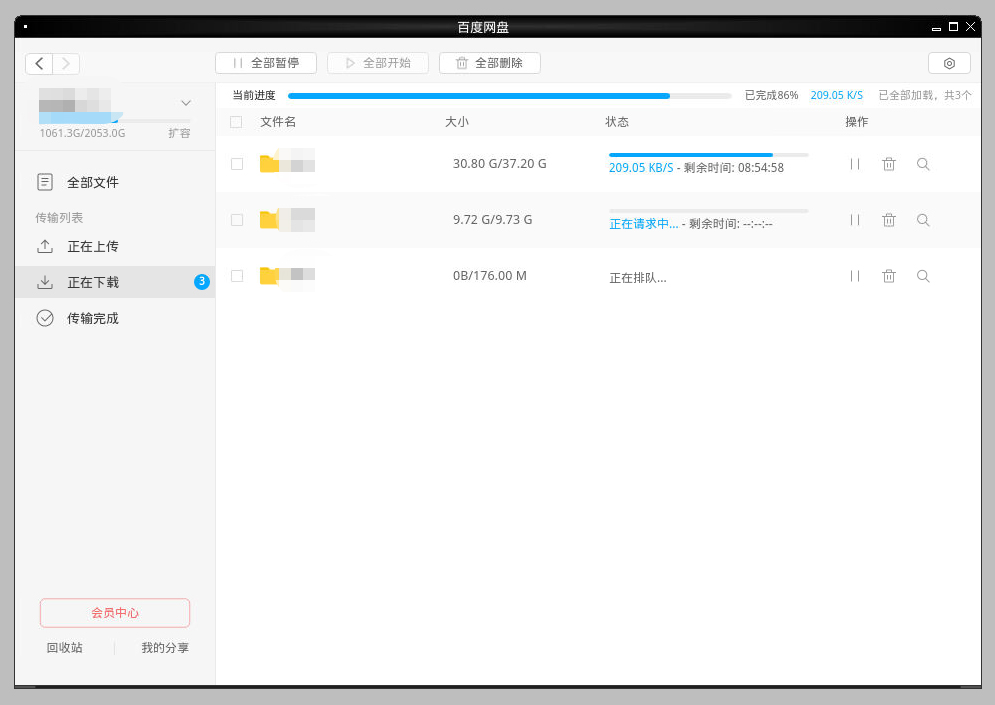Delete the 9.73 G download task
This screenshot has height=705, width=995.
[889, 220]
